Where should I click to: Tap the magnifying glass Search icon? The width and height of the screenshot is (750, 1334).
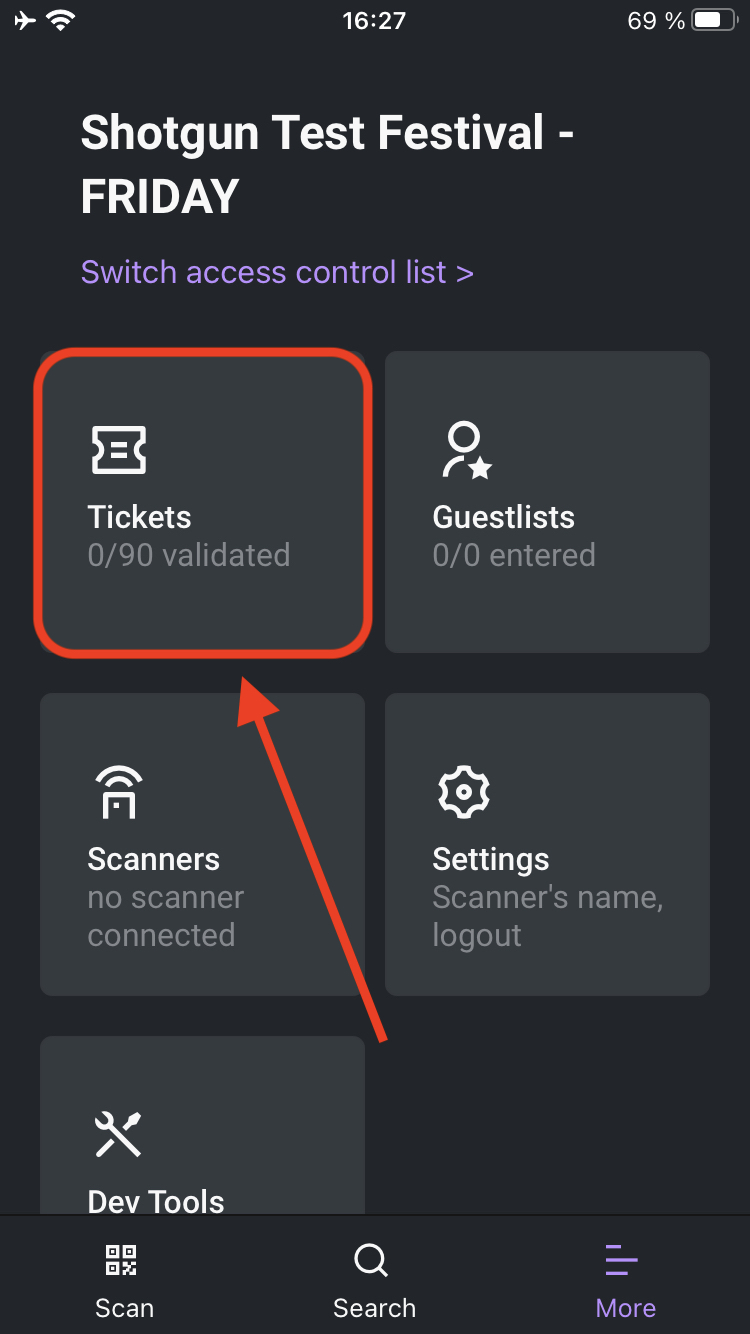(x=372, y=1261)
